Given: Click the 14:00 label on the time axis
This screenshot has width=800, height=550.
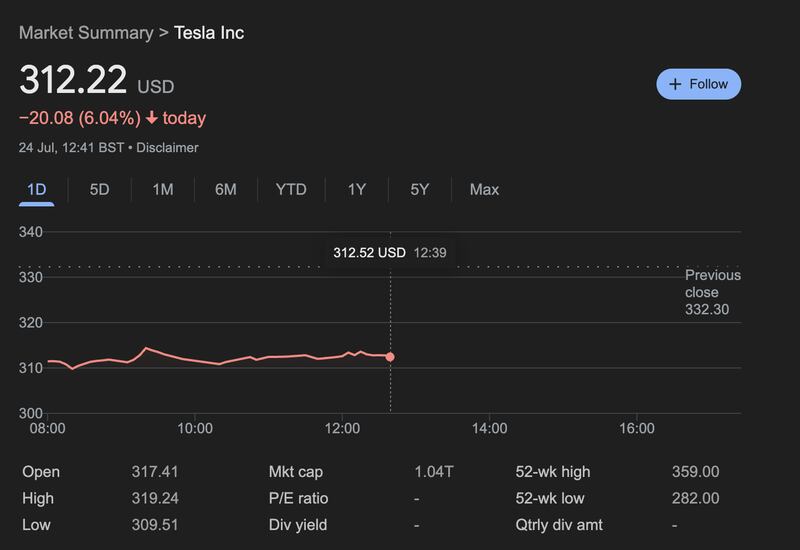Looking at the screenshot, I should (x=489, y=429).
